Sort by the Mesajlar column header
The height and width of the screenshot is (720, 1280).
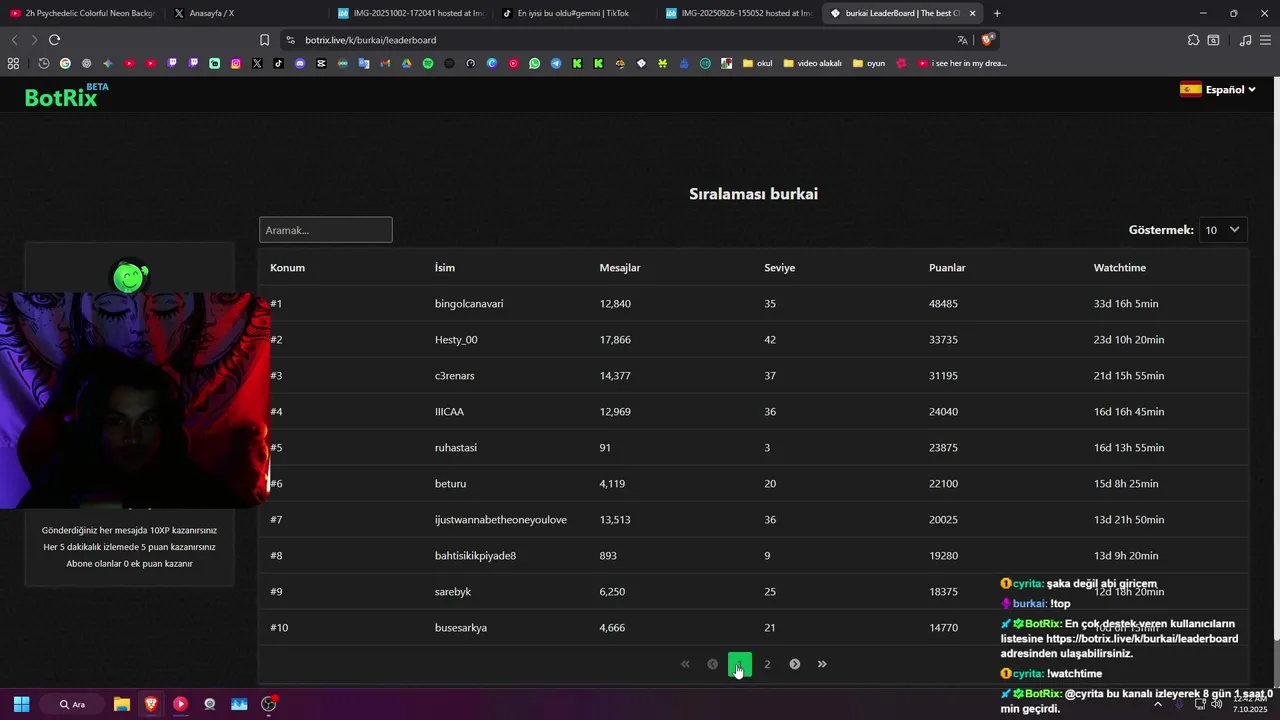point(620,268)
